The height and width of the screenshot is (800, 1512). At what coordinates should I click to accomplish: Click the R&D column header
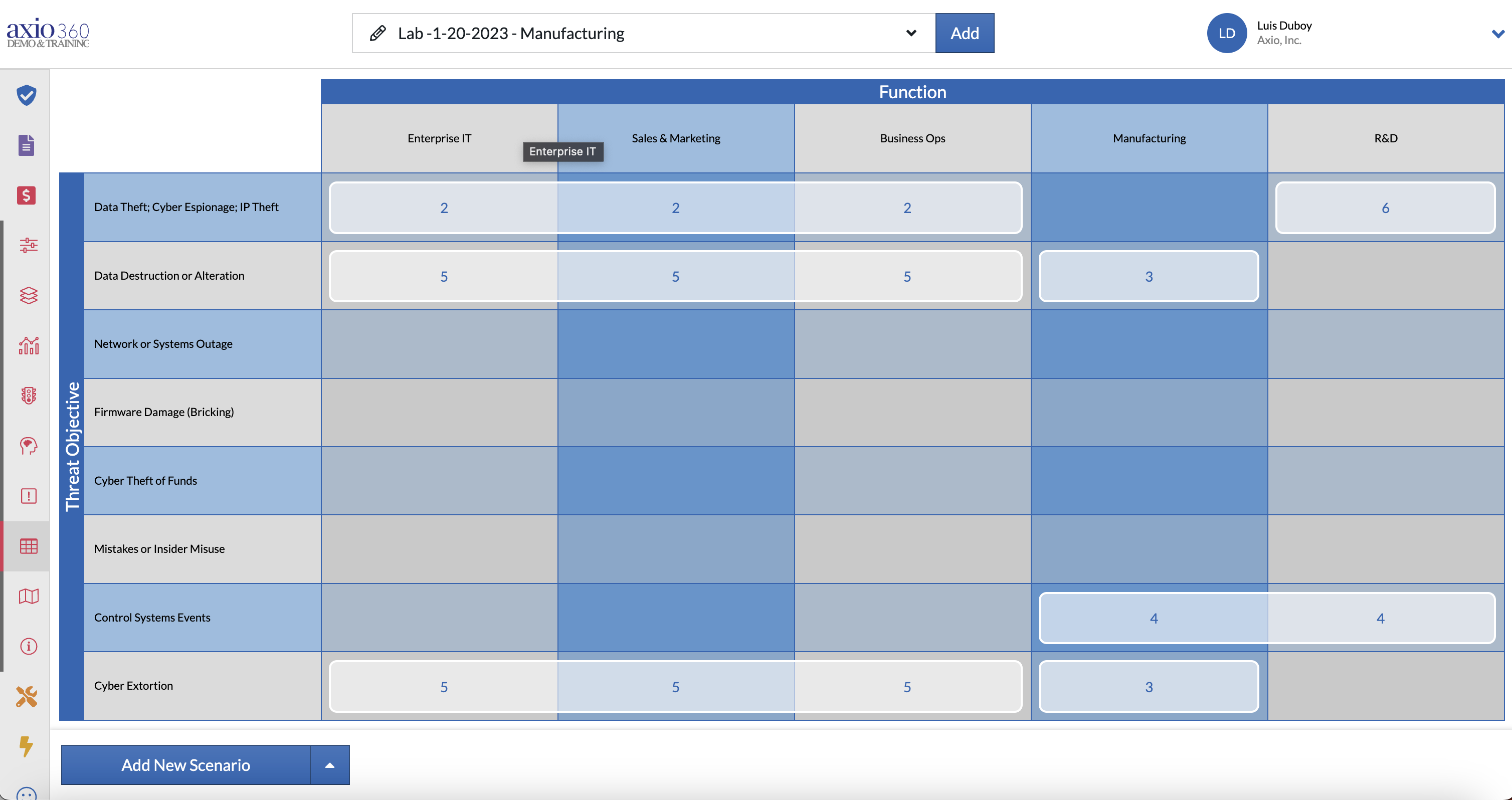[x=1386, y=138]
